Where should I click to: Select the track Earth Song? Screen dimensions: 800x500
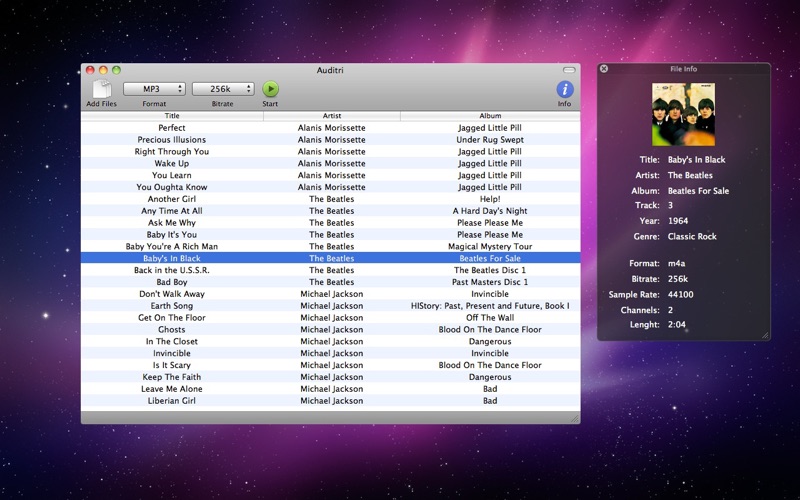coord(331,306)
